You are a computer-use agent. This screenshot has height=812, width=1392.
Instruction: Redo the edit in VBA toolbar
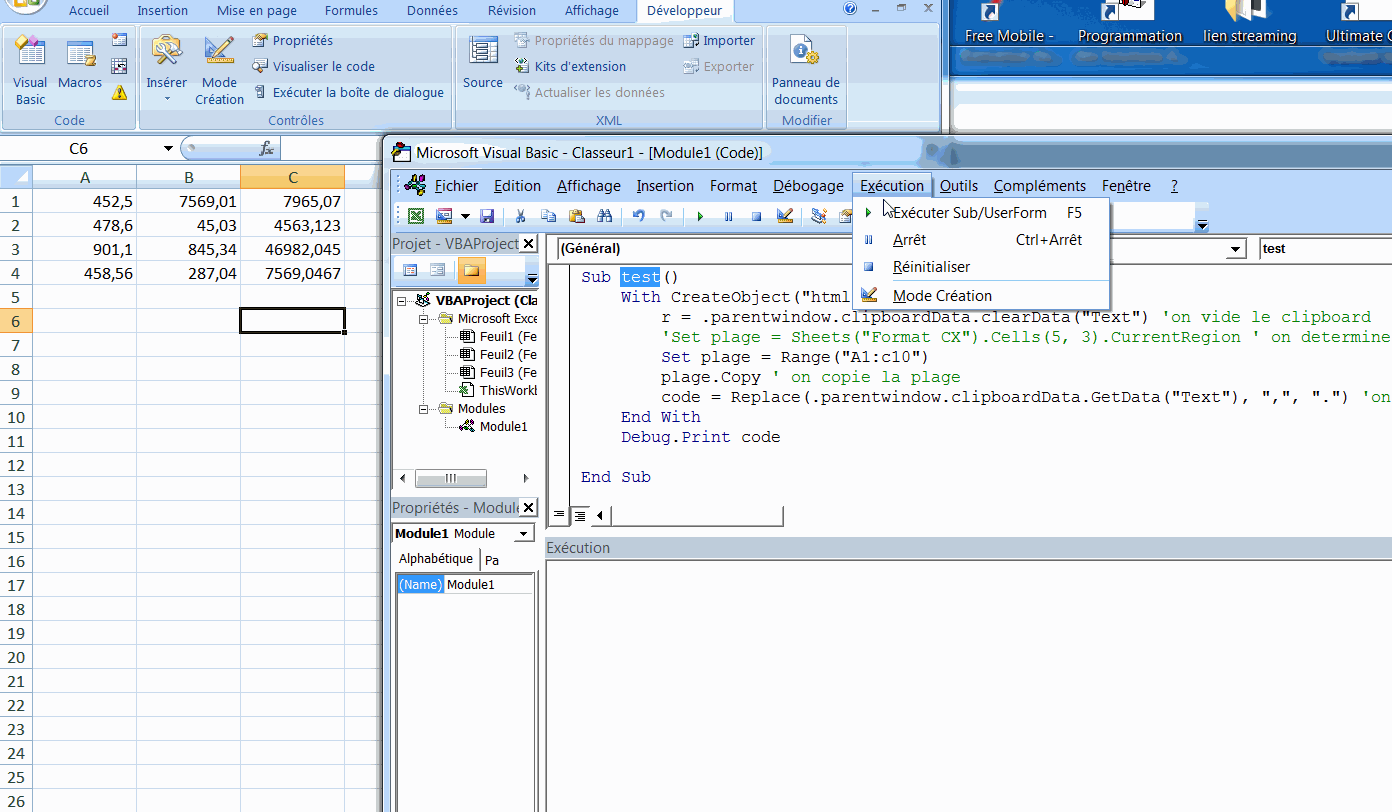666,216
